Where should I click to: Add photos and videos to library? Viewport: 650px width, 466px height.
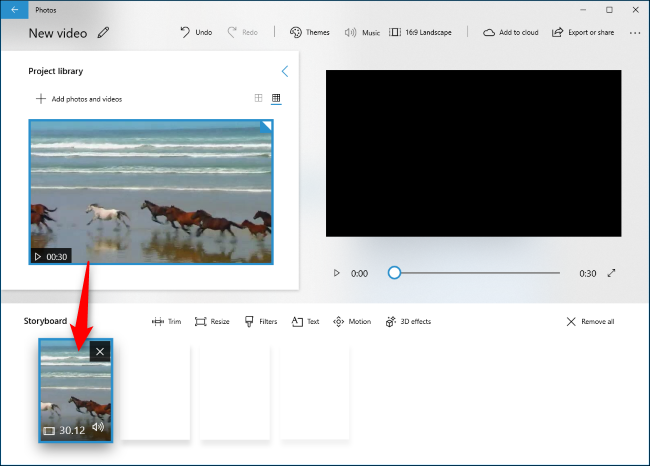point(79,99)
